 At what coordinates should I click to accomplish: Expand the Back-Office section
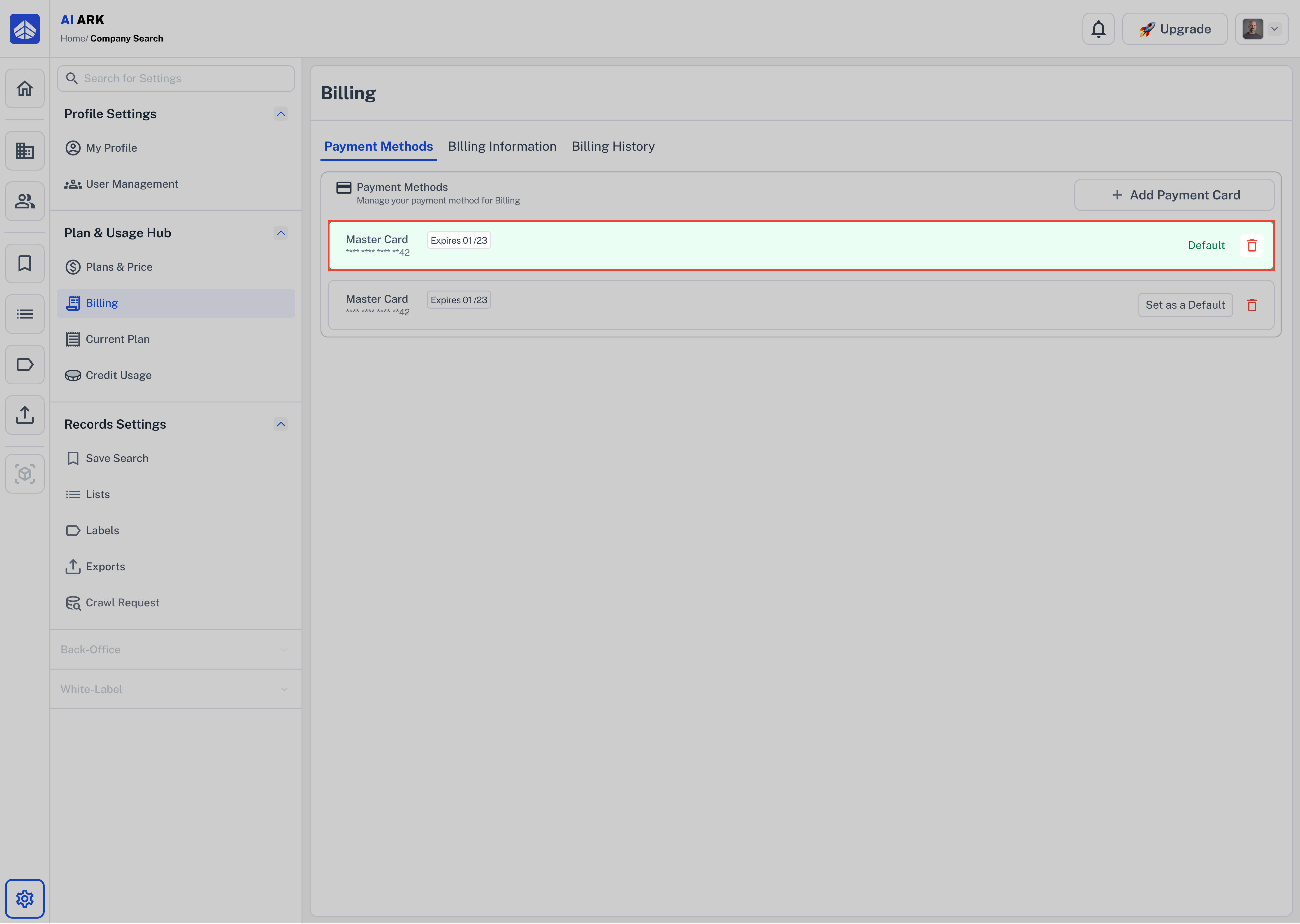pos(175,650)
